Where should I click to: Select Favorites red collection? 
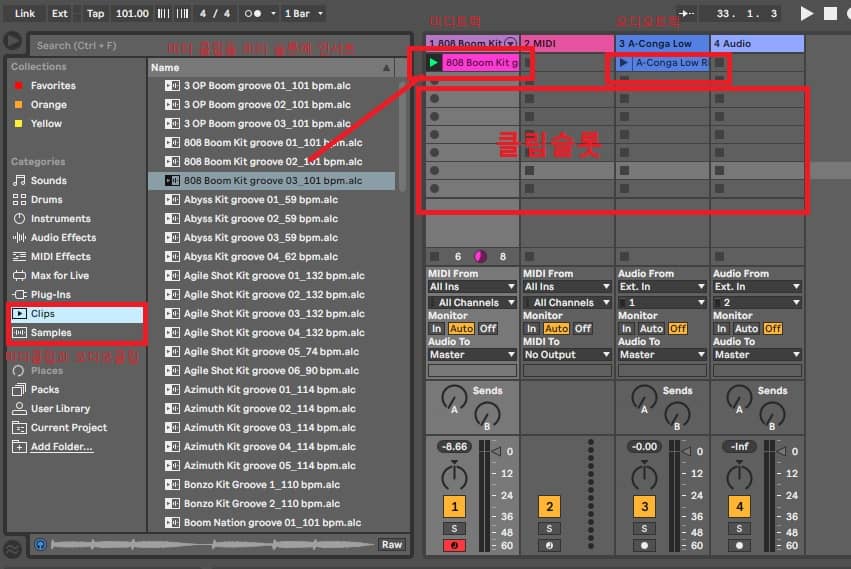pyautogui.click(x=53, y=86)
